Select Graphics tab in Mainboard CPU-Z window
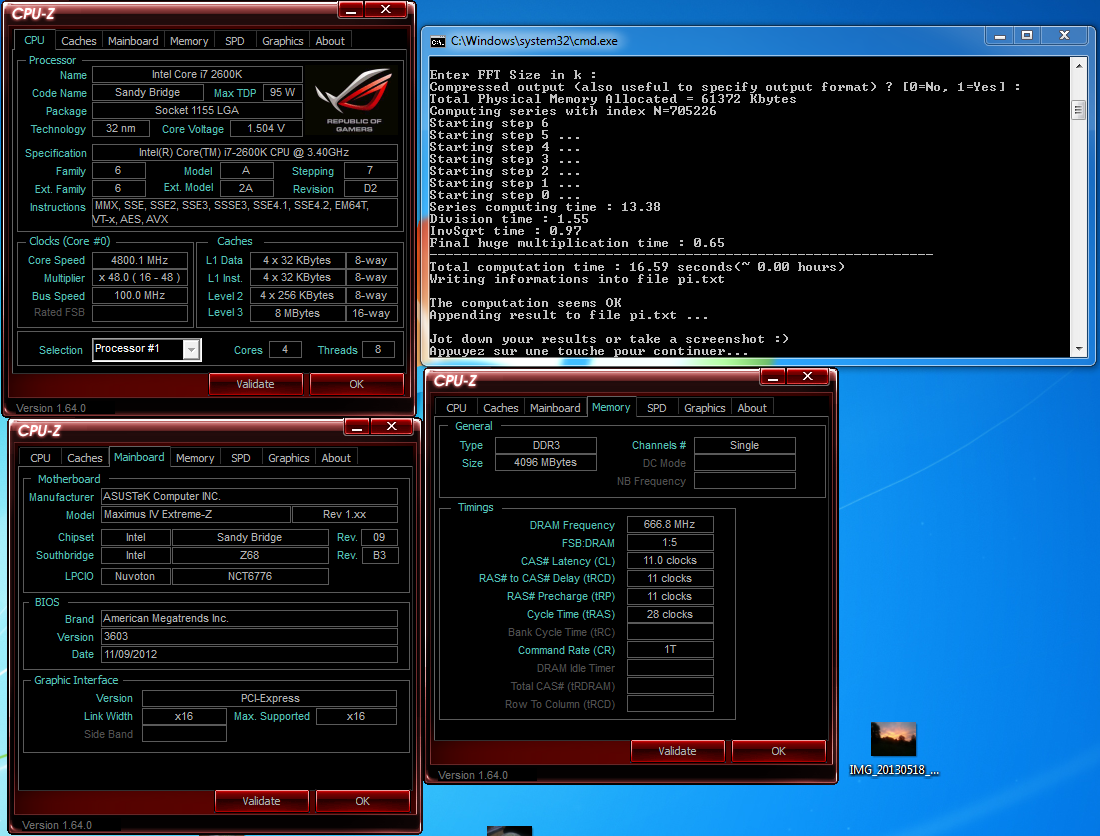The width and height of the screenshot is (1100, 836). tap(288, 458)
